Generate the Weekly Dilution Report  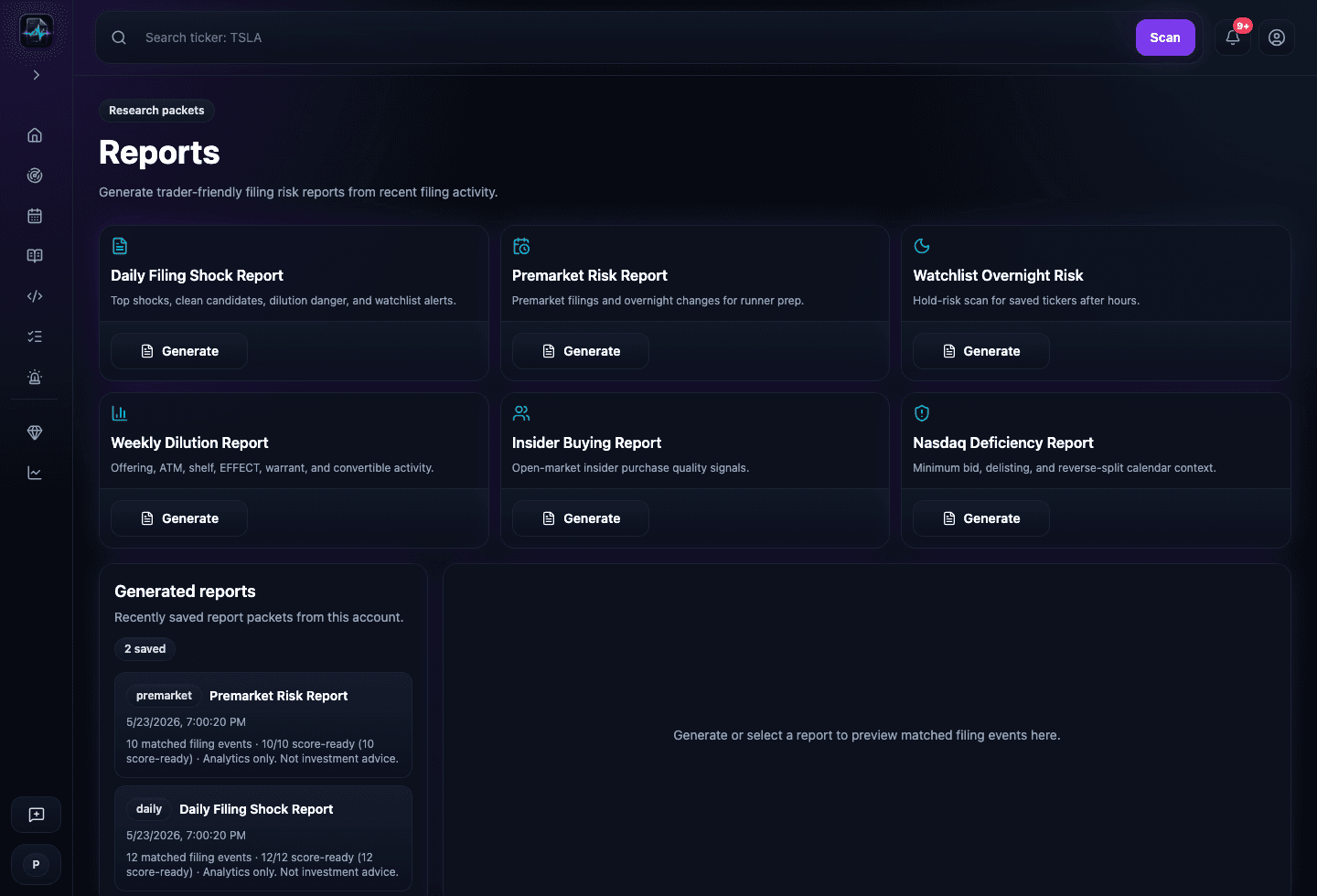point(179,518)
